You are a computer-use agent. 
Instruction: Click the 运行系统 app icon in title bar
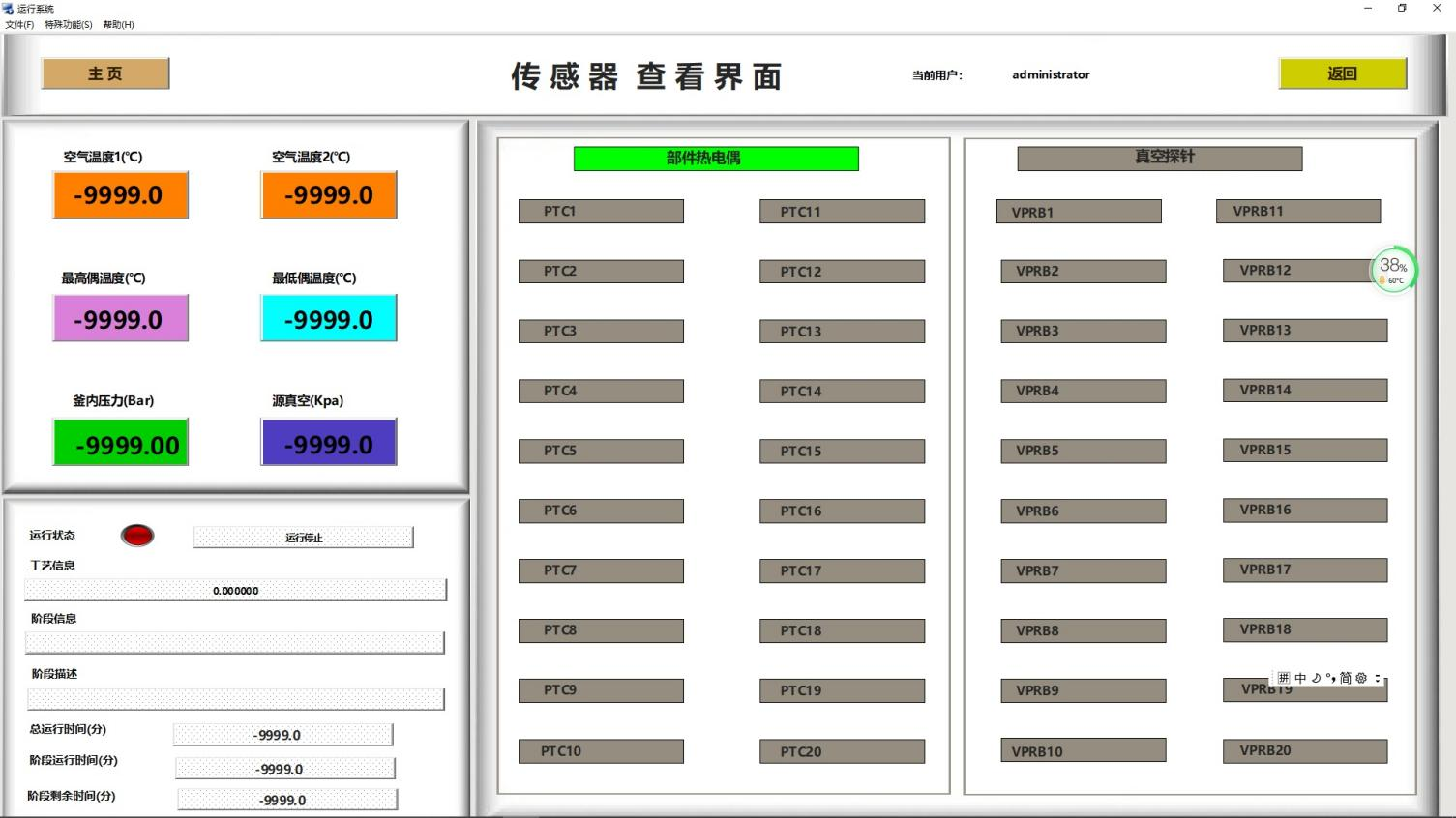pyautogui.click(x=9, y=9)
